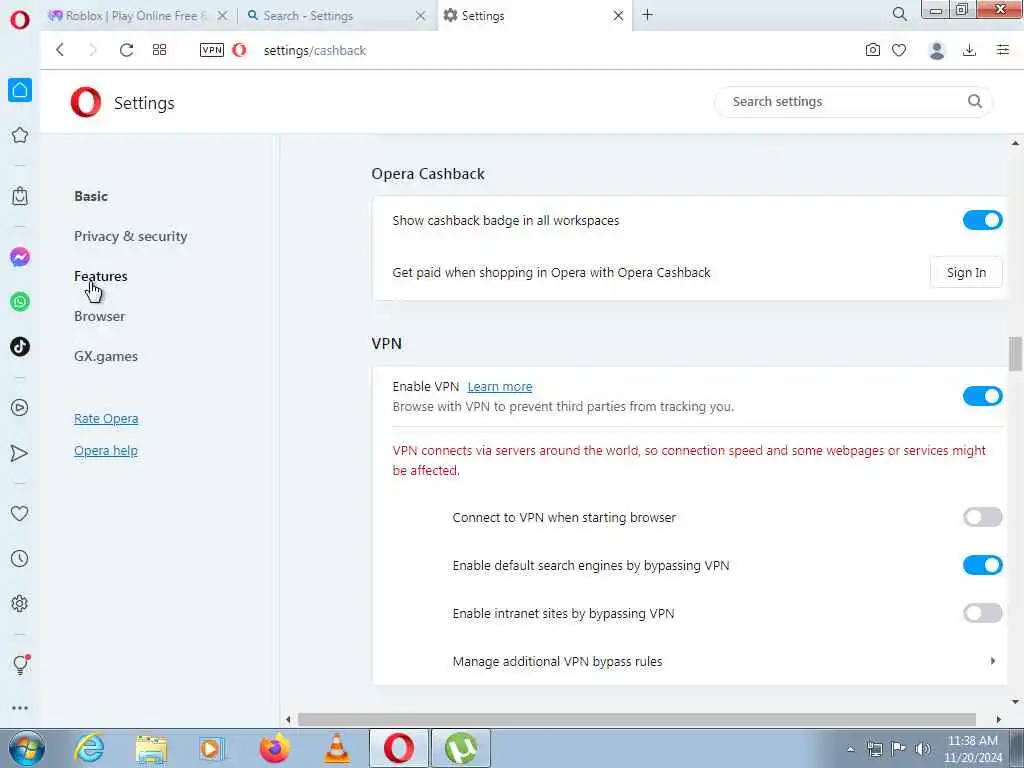The image size is (1024, 768).
Task: Select Basic in settings navigation
Action: 91,196
